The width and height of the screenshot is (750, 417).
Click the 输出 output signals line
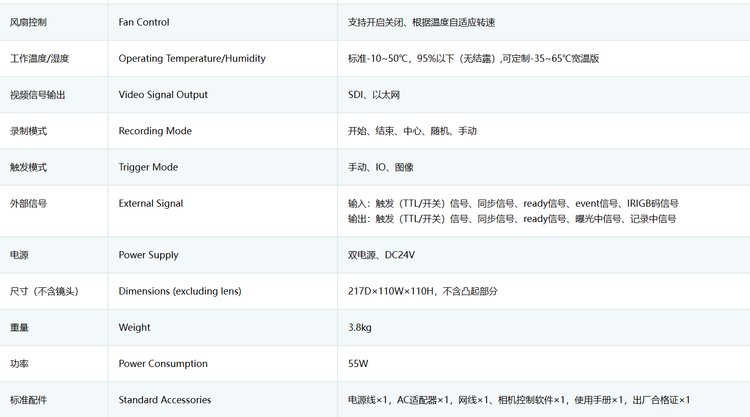pyautogui.click(x=512, y=219)
